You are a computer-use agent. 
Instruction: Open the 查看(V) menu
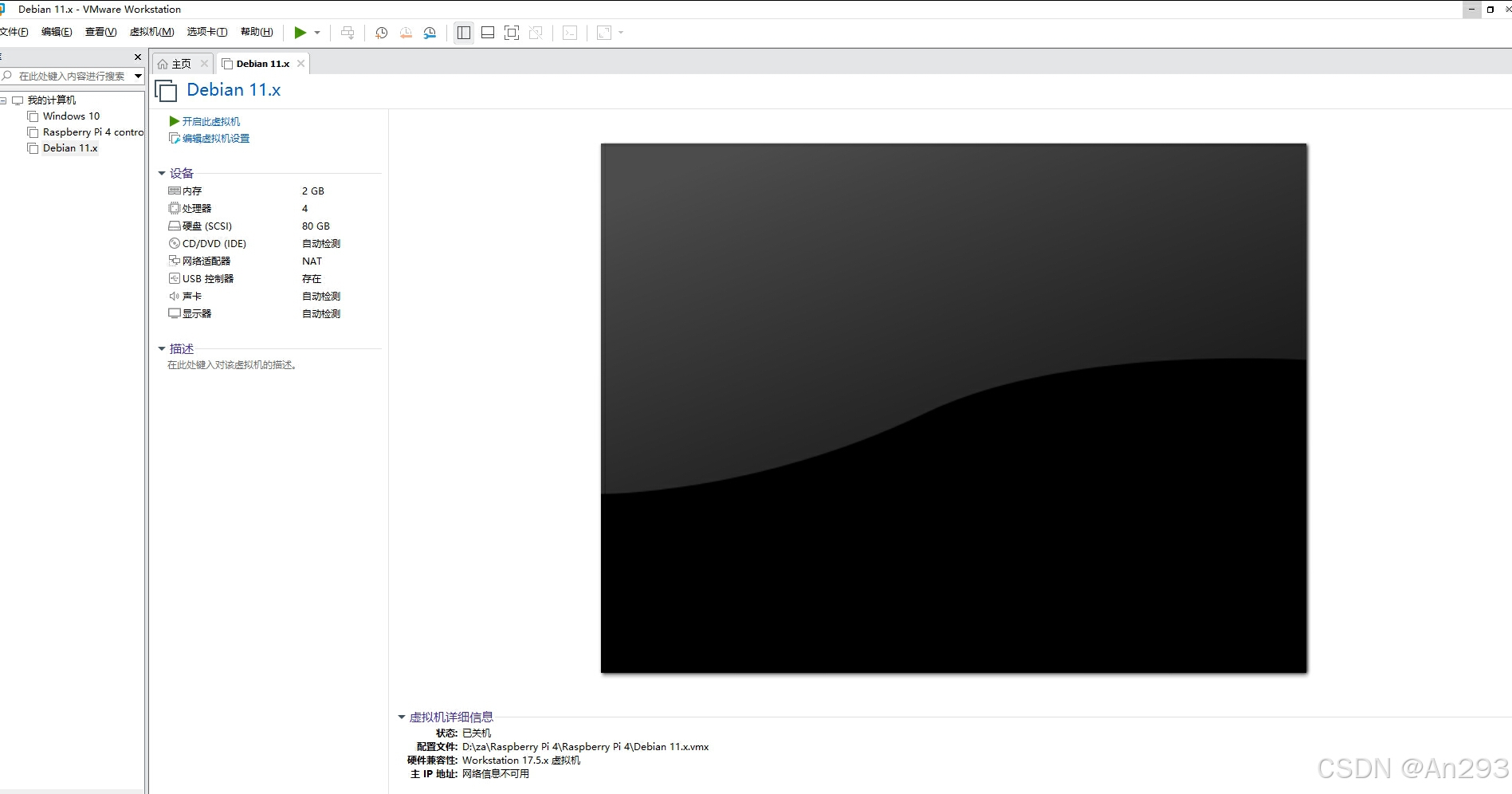point(101,32)
